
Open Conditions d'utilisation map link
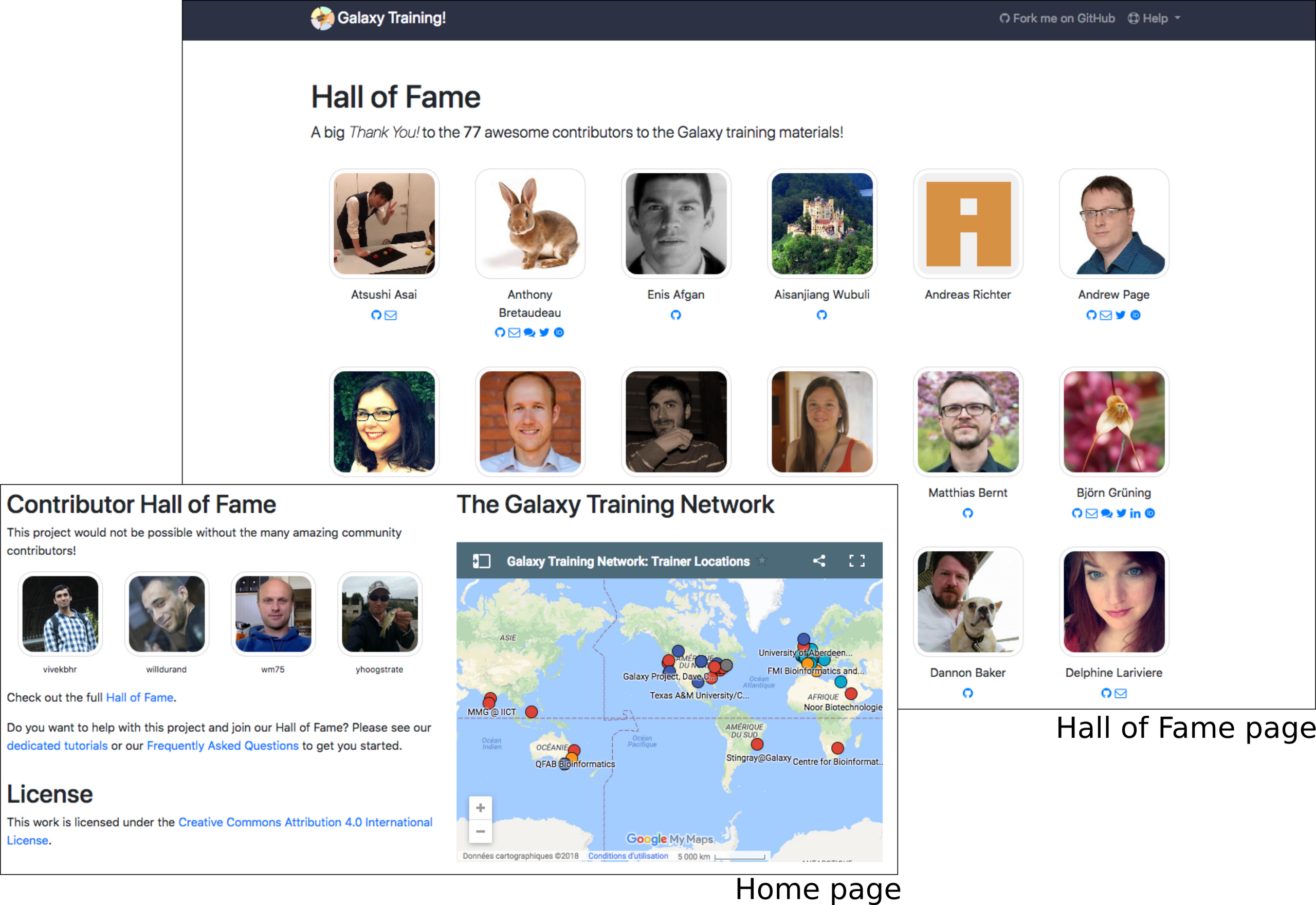click(x=628, y=856)
